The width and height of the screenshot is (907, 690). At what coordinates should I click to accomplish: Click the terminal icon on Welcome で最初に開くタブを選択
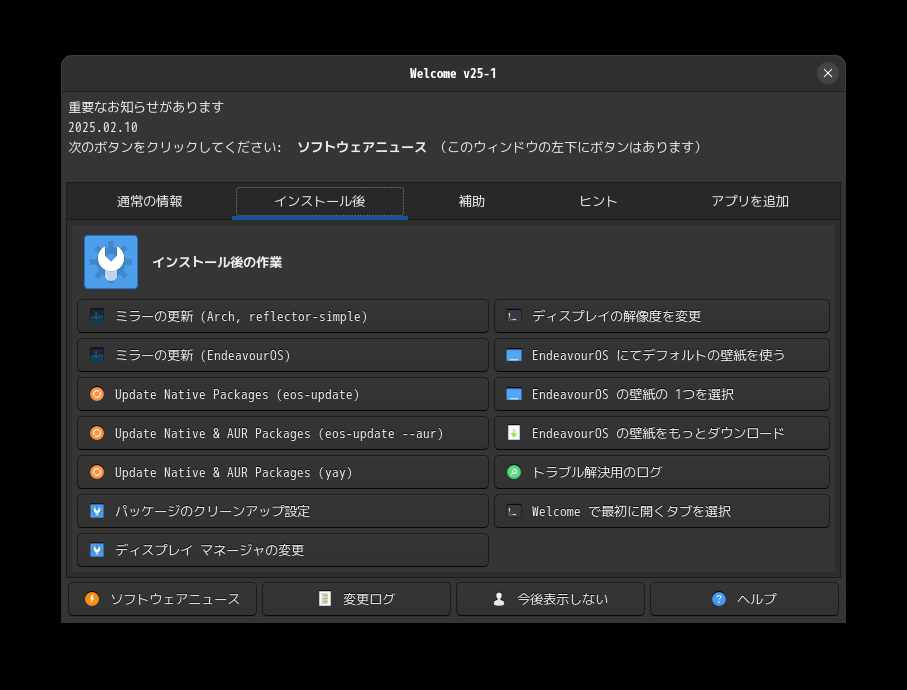point(514,511)
